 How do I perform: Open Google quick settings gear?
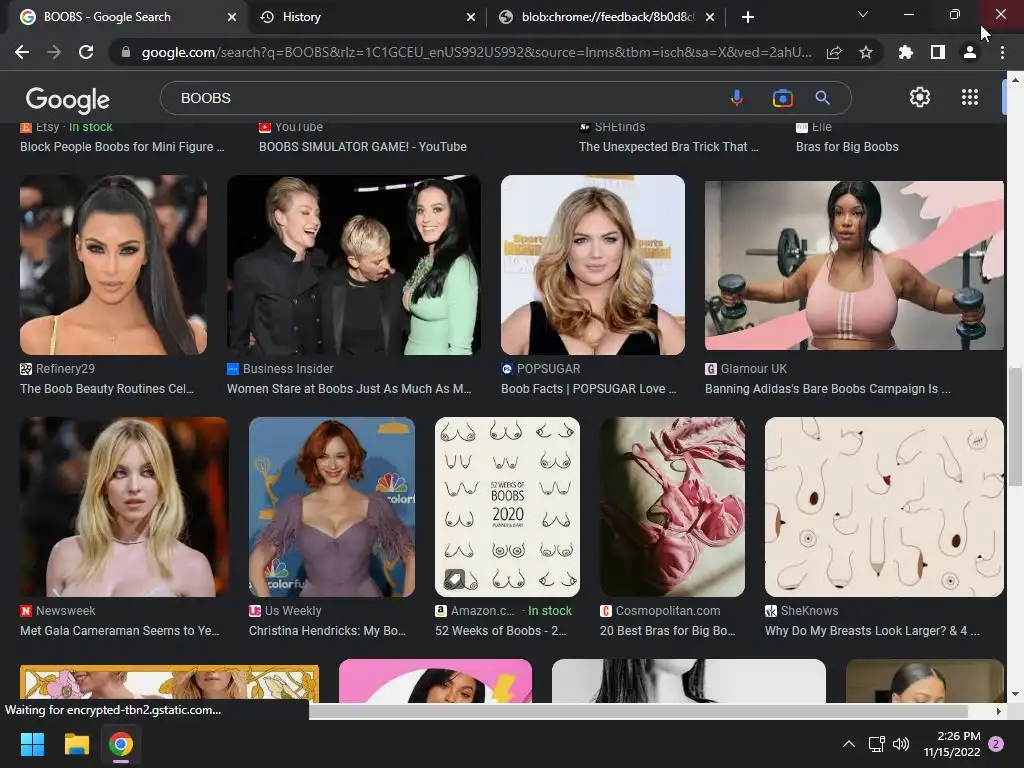point(920,97)
